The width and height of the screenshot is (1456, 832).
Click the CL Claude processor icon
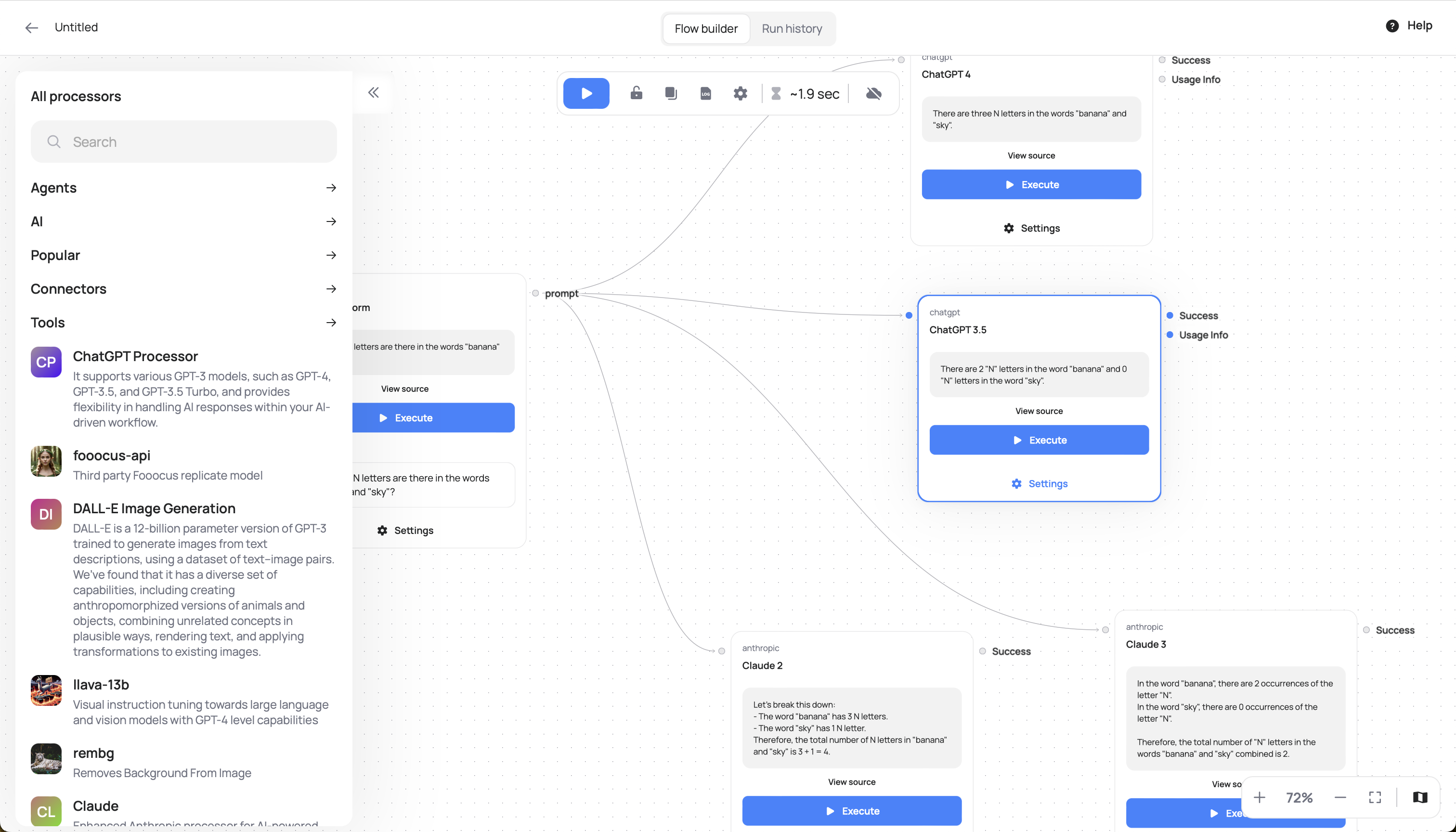[46, 811]
